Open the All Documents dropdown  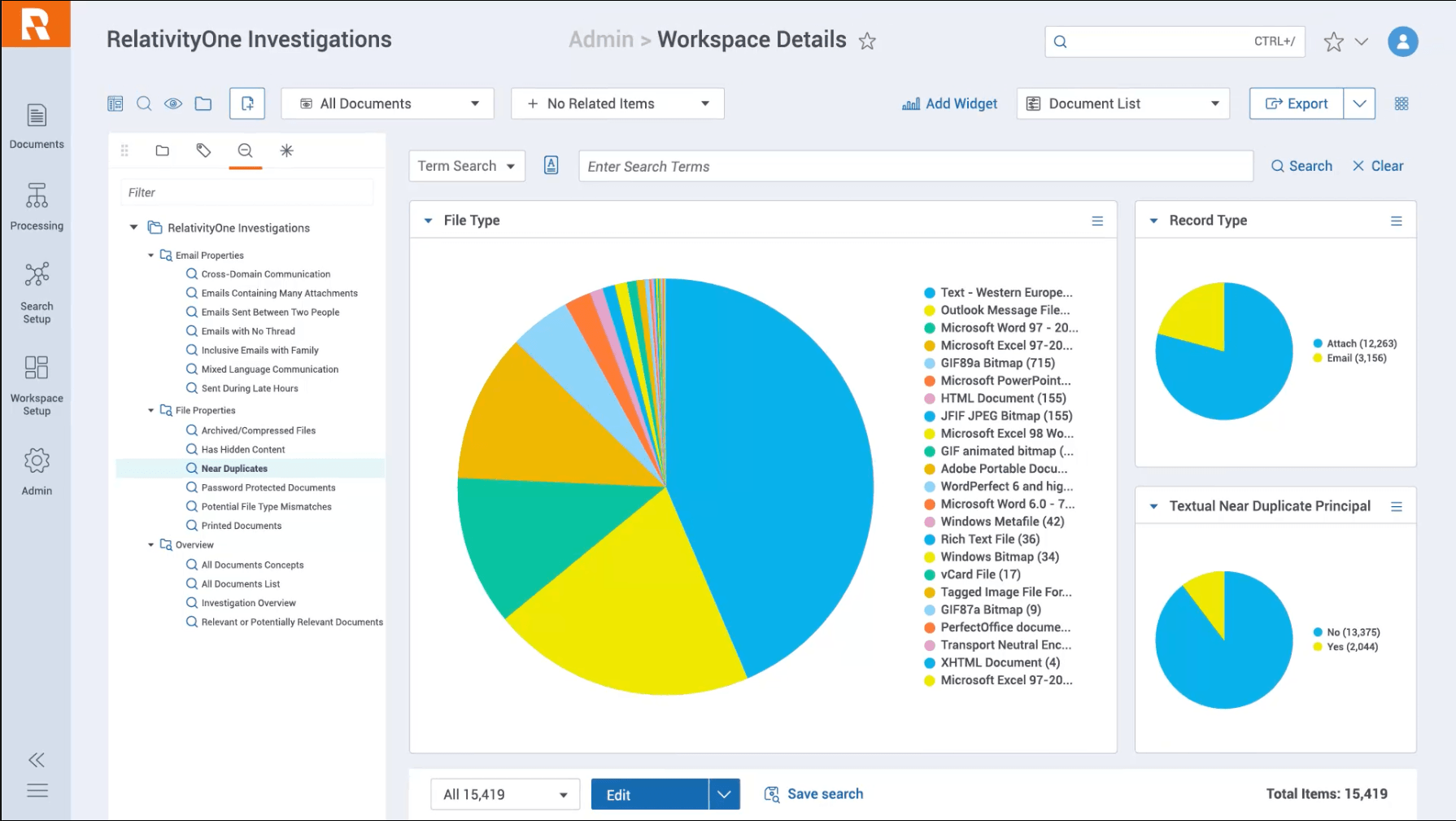point(387,103)
